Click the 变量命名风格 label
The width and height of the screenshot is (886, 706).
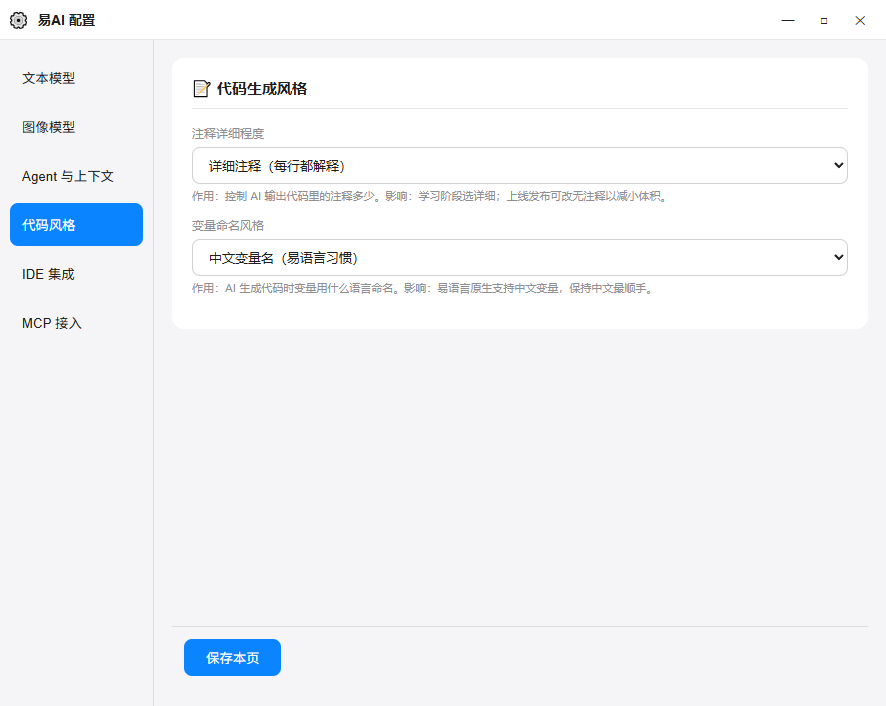tap(228, 226)
